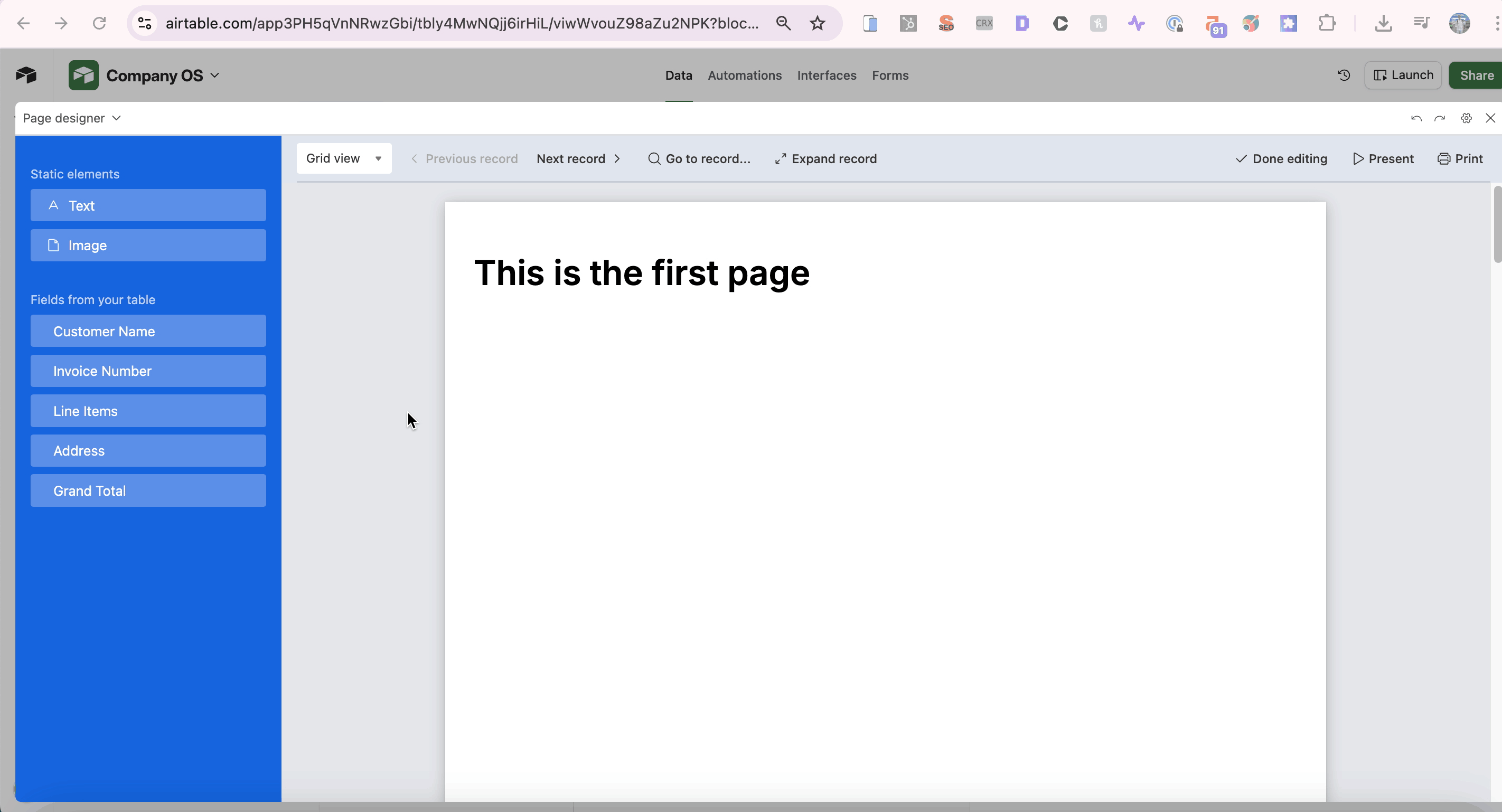Bookmark this page with the star icon
The image size is (1502, 812).
tap(817, 23)
